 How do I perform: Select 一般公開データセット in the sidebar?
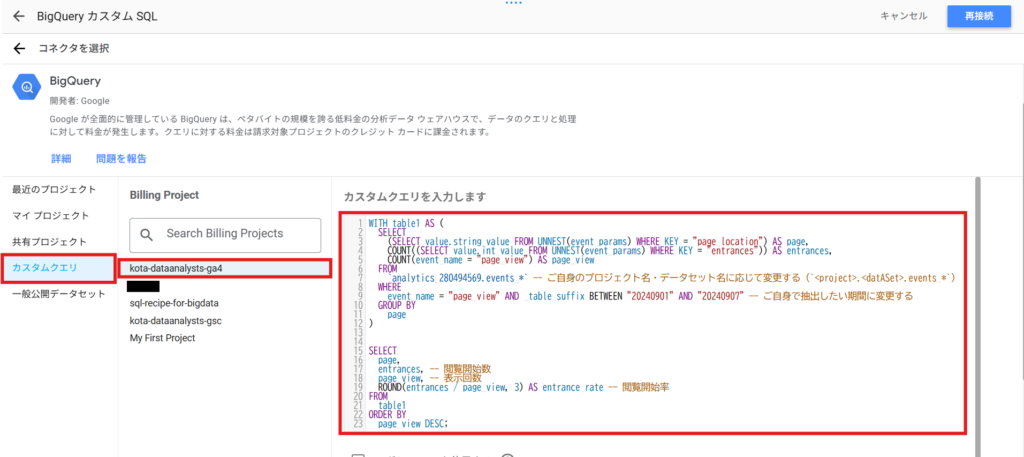59,294
